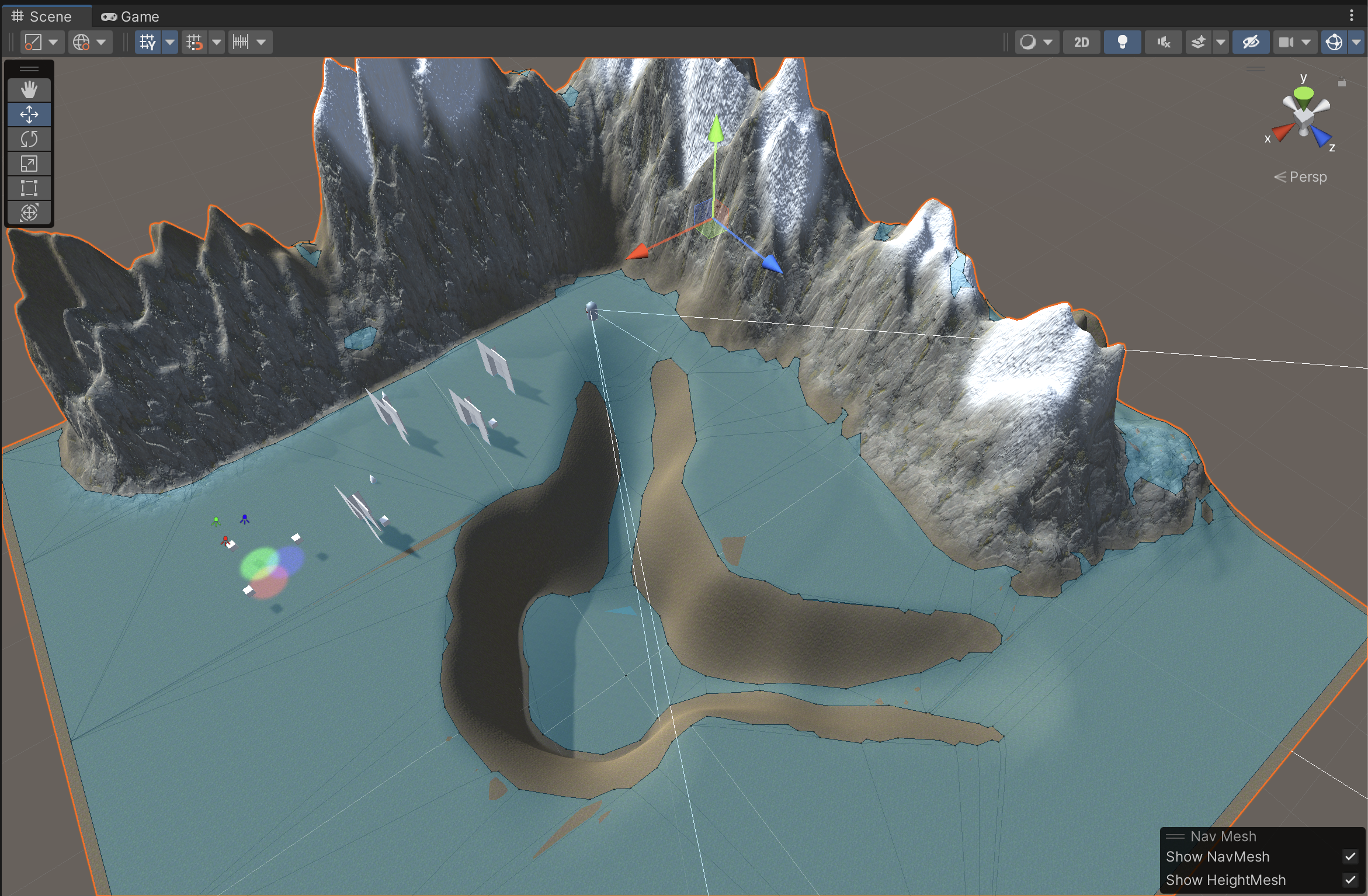Image resolution: width=1368 pixels, height=896 pixels.
Task: Select the Rect transform tool
Action: tap(29, 188)
